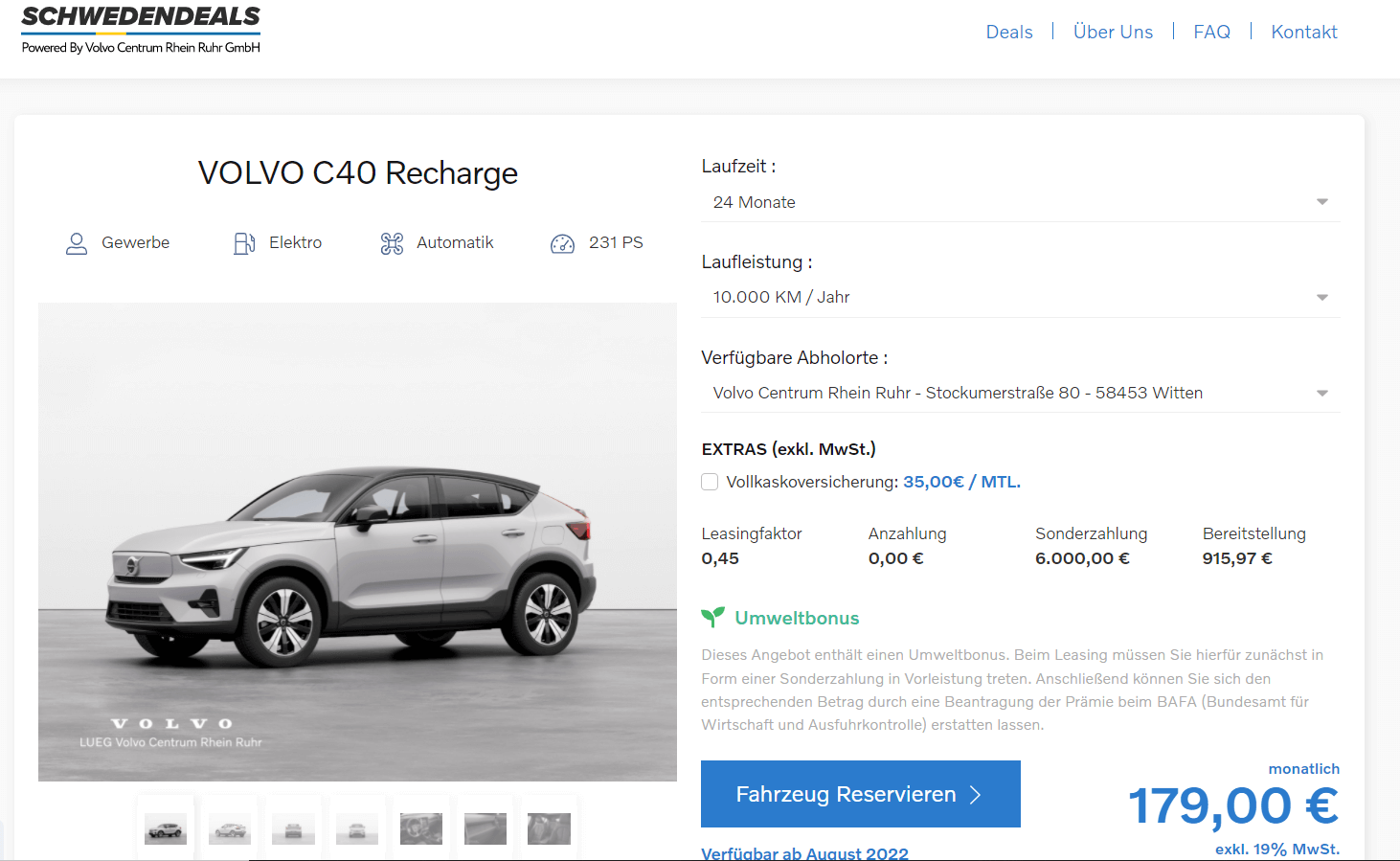Open the Über Uns page
The image size is (1400, 861).
(1113, 32)
